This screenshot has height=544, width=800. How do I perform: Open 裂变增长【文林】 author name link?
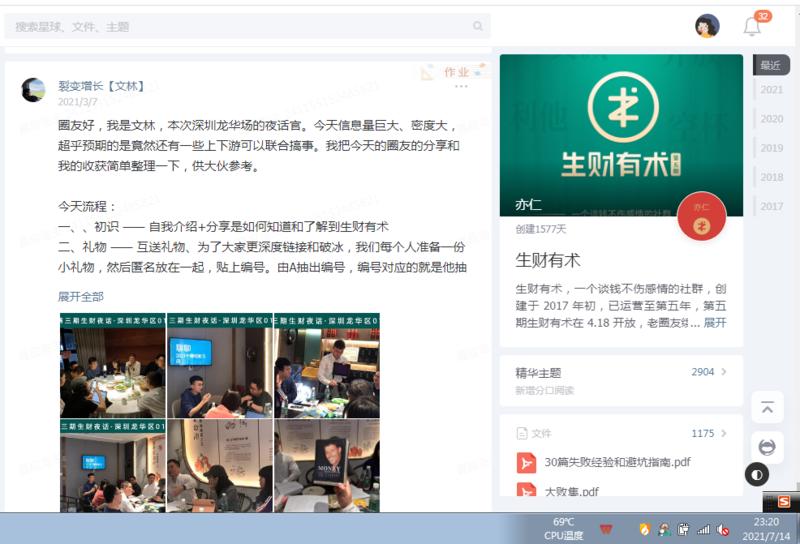(x=101, y=86)
